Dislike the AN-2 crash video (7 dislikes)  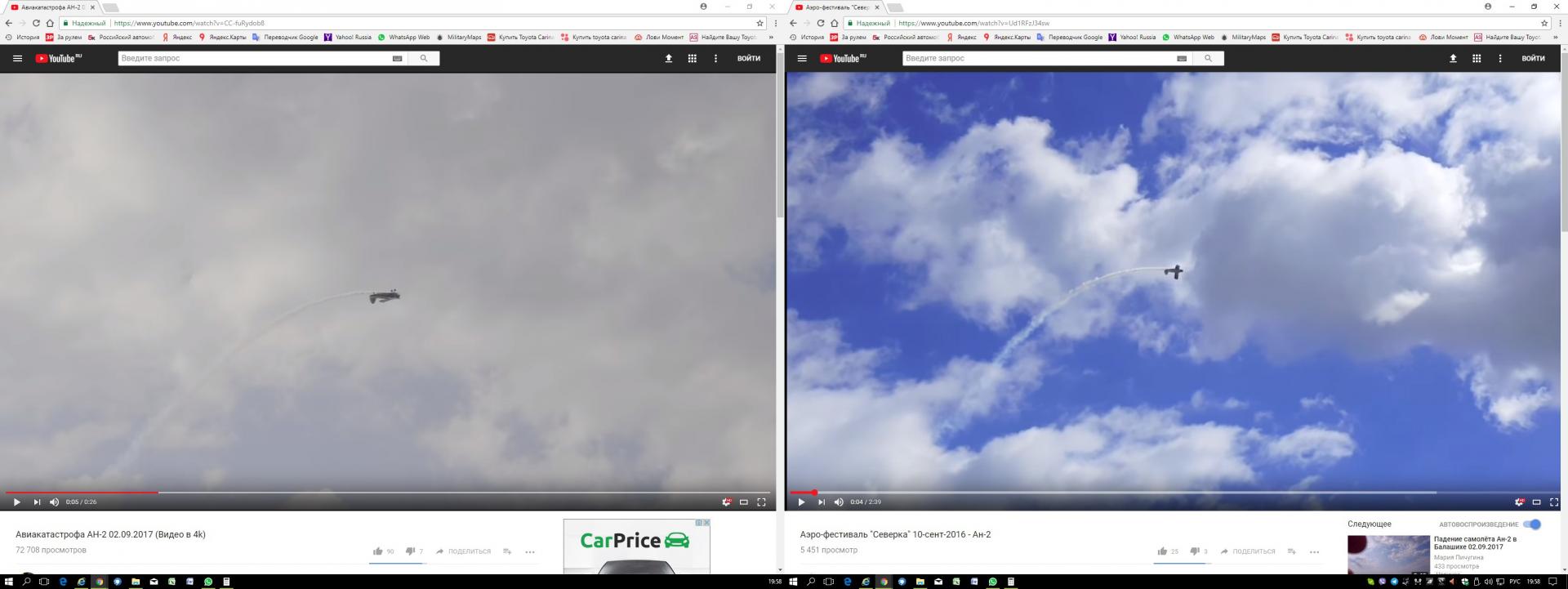click(411, 551)
